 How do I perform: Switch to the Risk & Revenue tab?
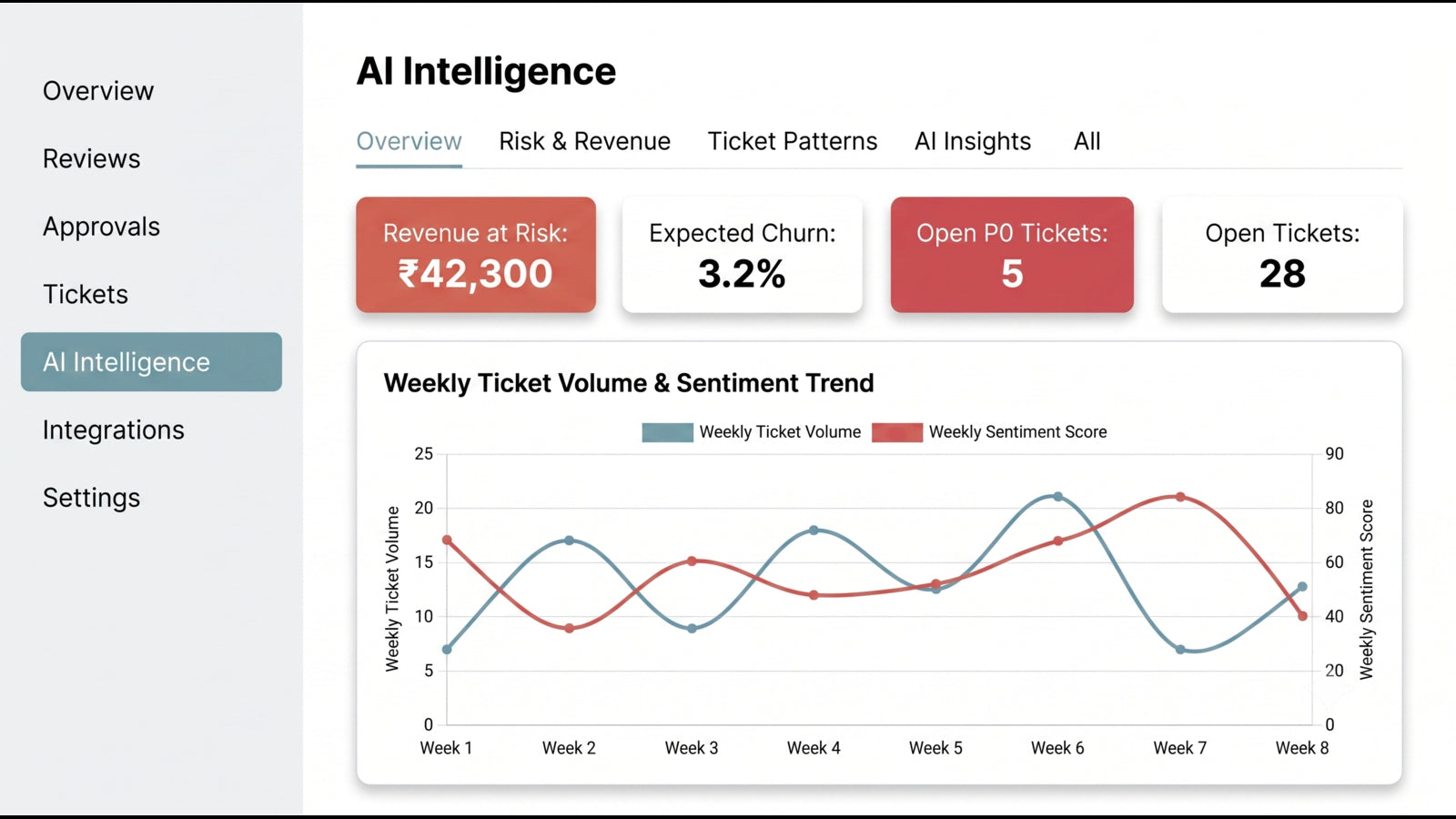pos(584,142)
